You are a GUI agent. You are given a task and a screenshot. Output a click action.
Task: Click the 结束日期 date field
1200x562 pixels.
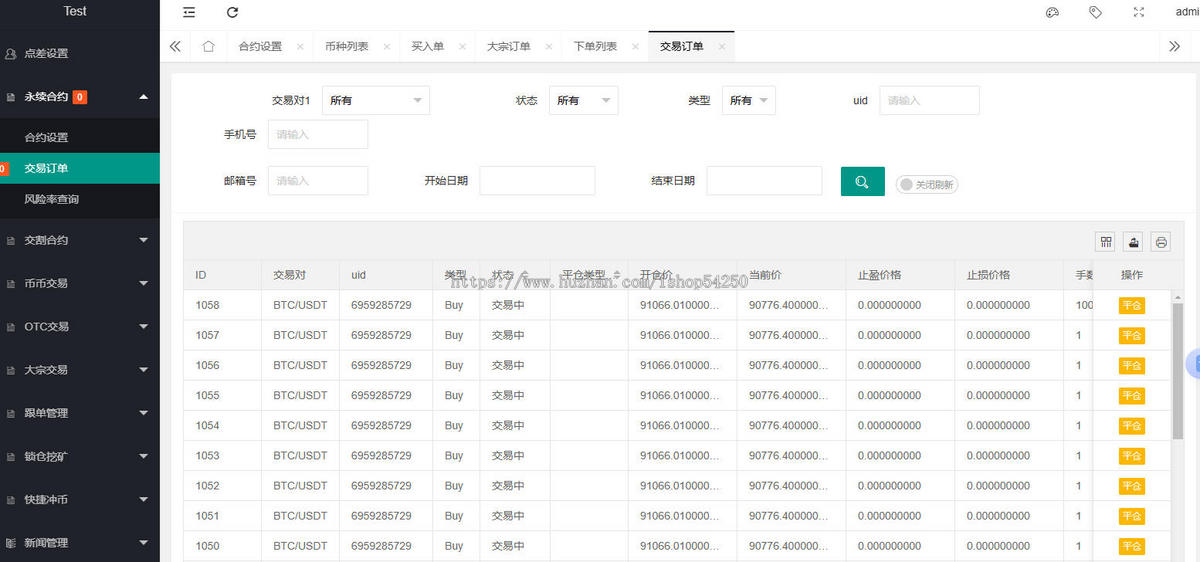point(764,180)
